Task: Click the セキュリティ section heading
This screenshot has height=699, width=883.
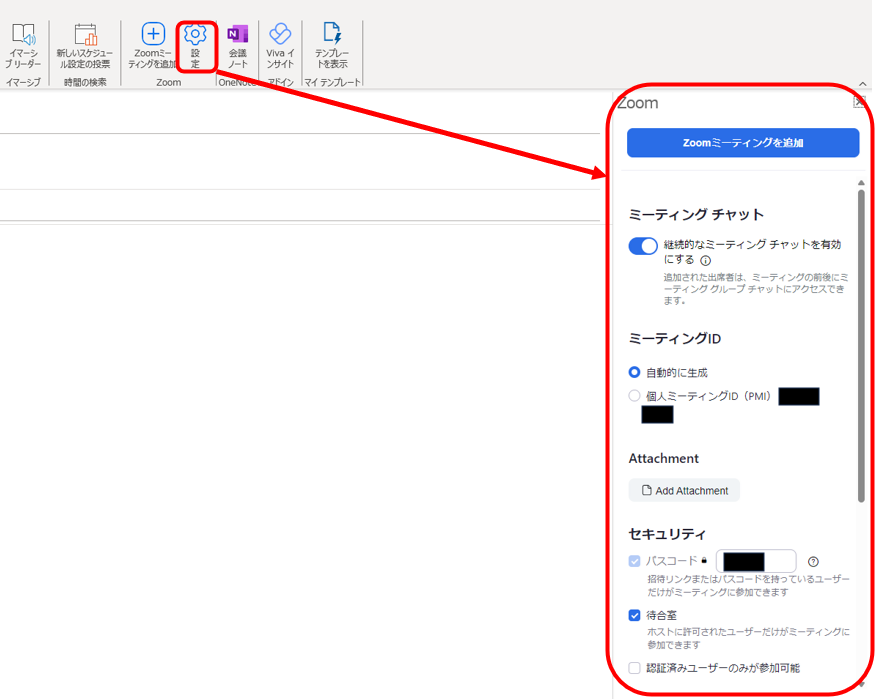Action: click(x=667, y=534)
